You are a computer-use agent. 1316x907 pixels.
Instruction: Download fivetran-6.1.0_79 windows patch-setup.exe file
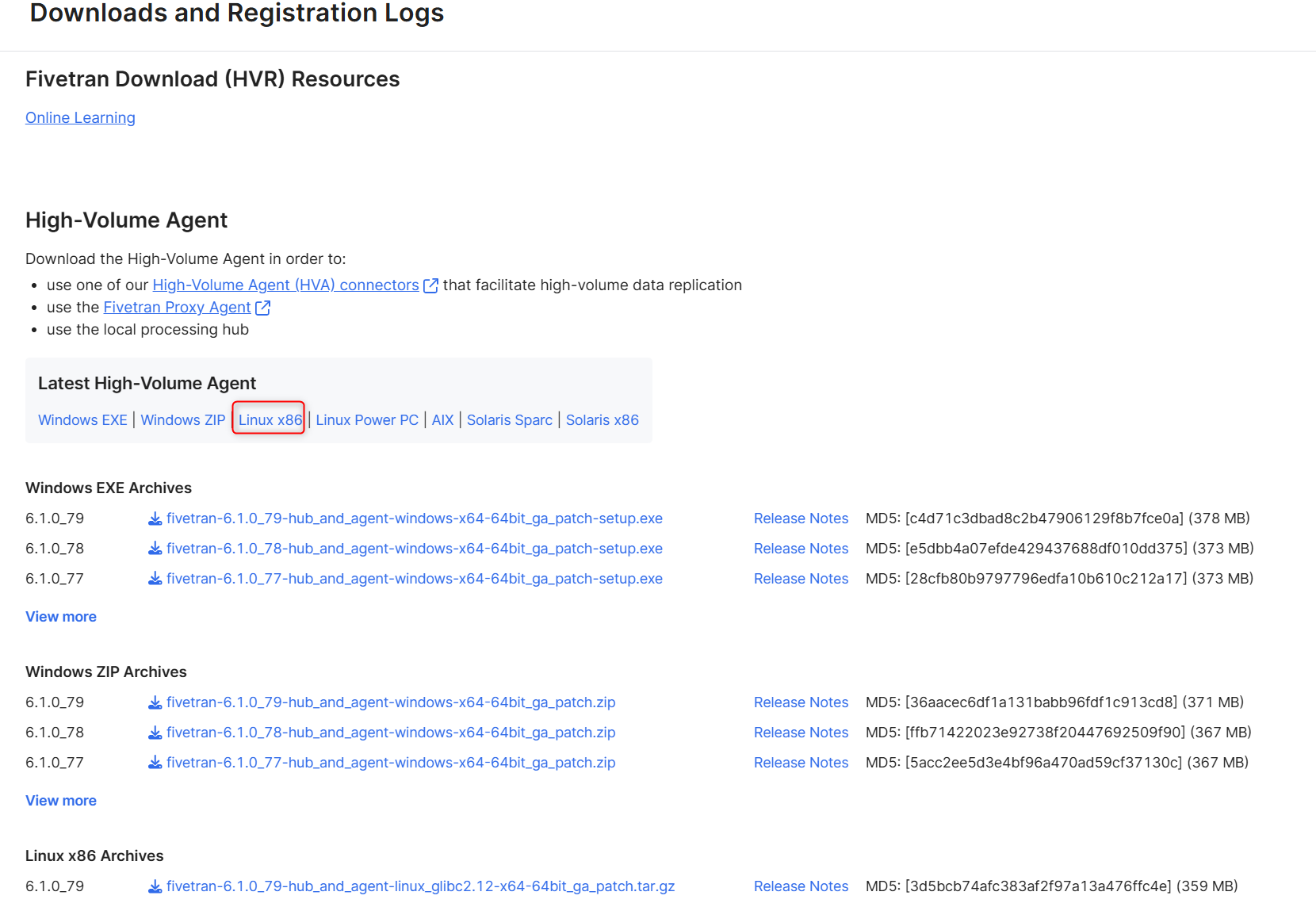pyautogui.click(x=415, y=519)
